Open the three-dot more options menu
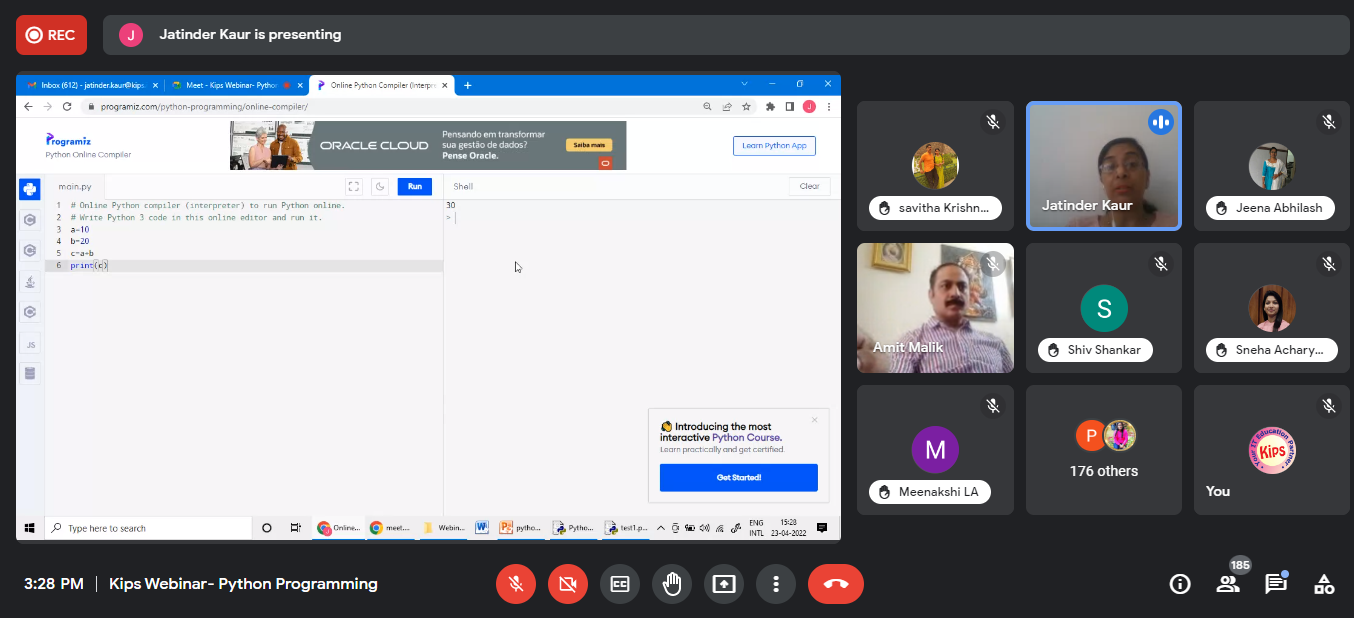The image size is (1354, 618). (x=776, y=584)
